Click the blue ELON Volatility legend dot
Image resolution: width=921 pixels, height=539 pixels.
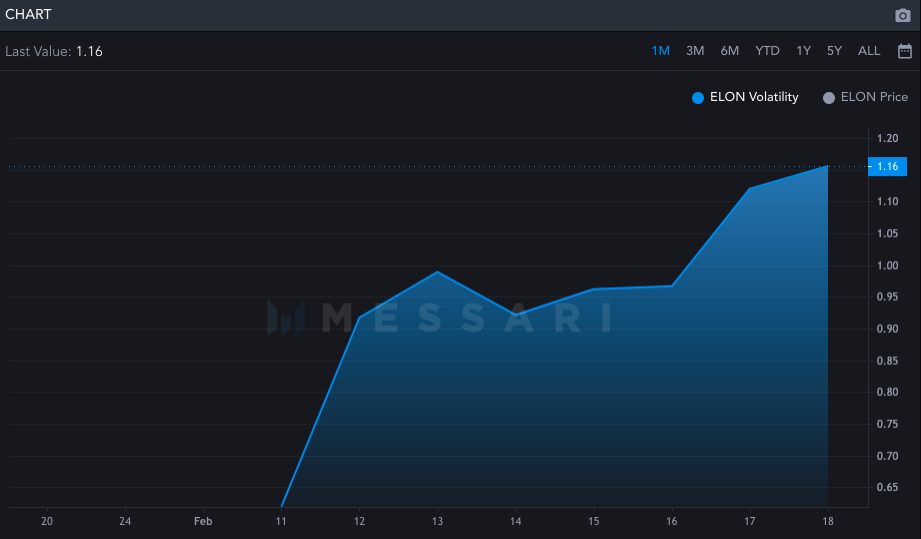click(x=698, y=98)
